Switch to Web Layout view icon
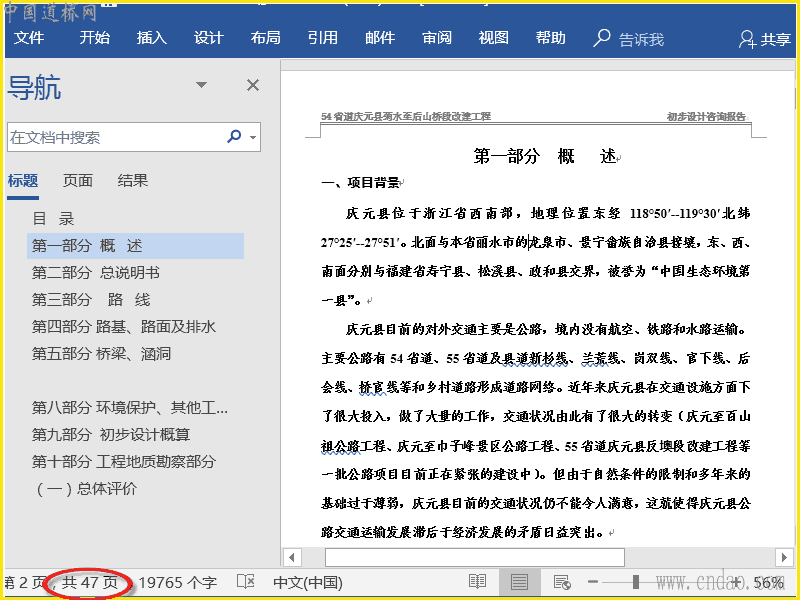Screen dimensions: 800x600 pyautogui.click(x=562, y=582)
